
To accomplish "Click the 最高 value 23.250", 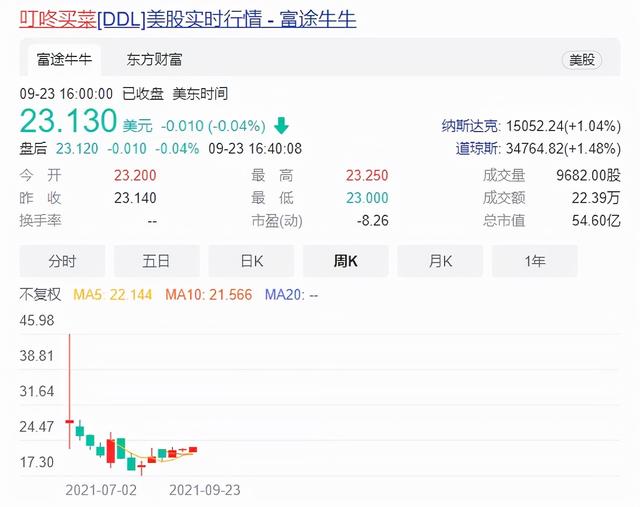I will click(367, 176).
